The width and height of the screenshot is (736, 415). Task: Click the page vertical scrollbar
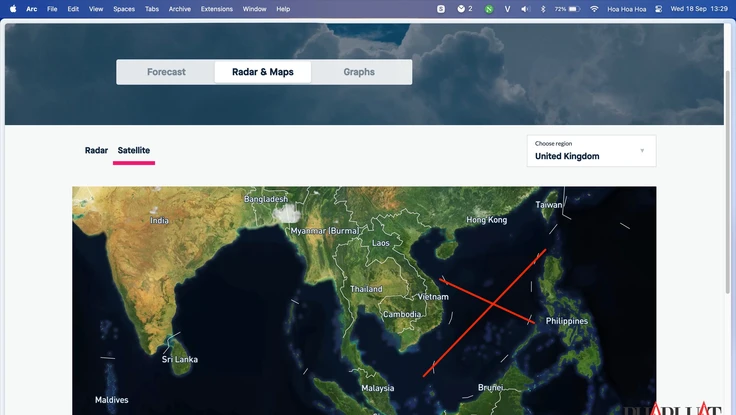[728, 182]
